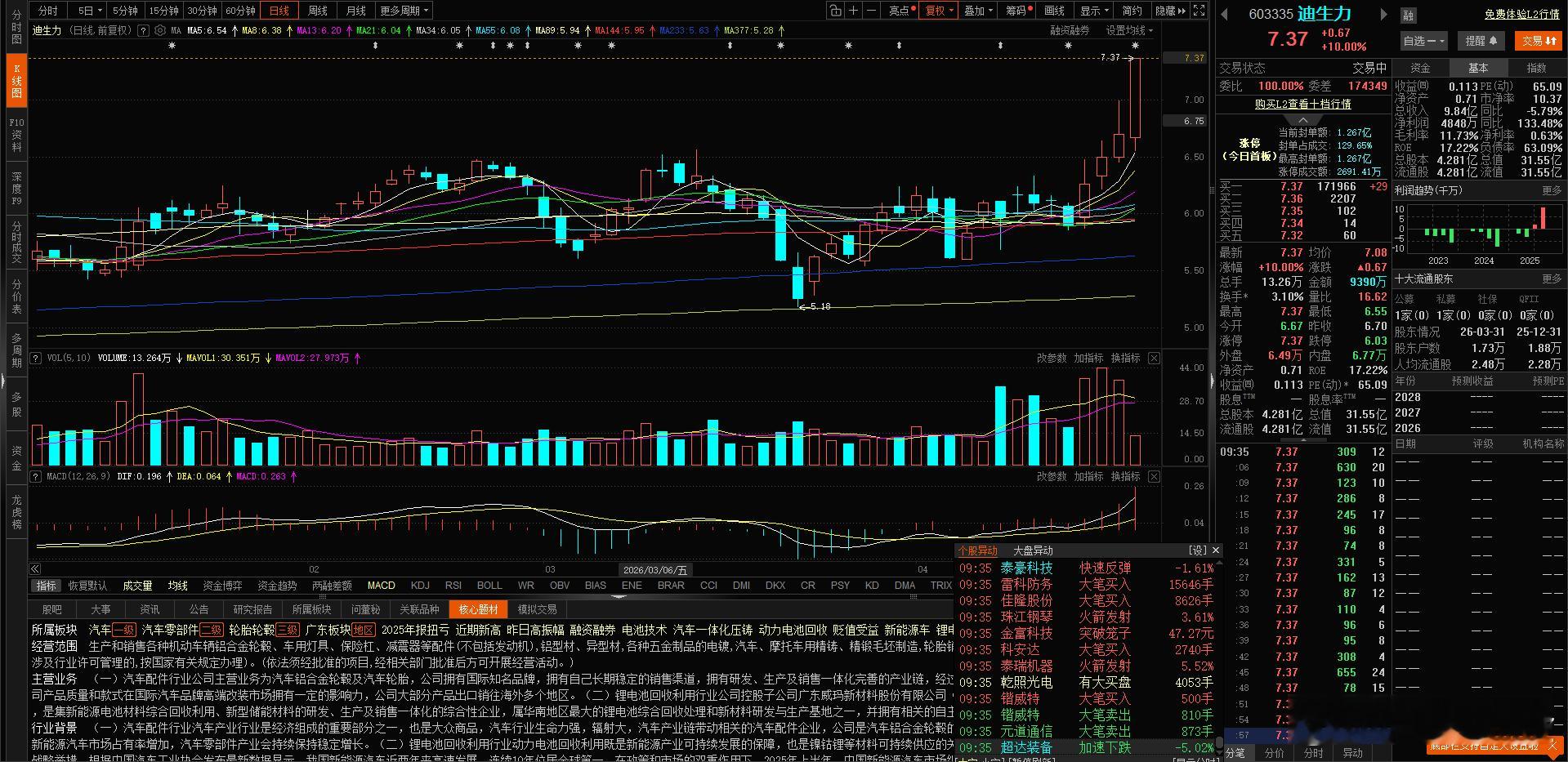
Task: Open 研究报告 tab
Action: pyautogui.click(x=252, y=609)
